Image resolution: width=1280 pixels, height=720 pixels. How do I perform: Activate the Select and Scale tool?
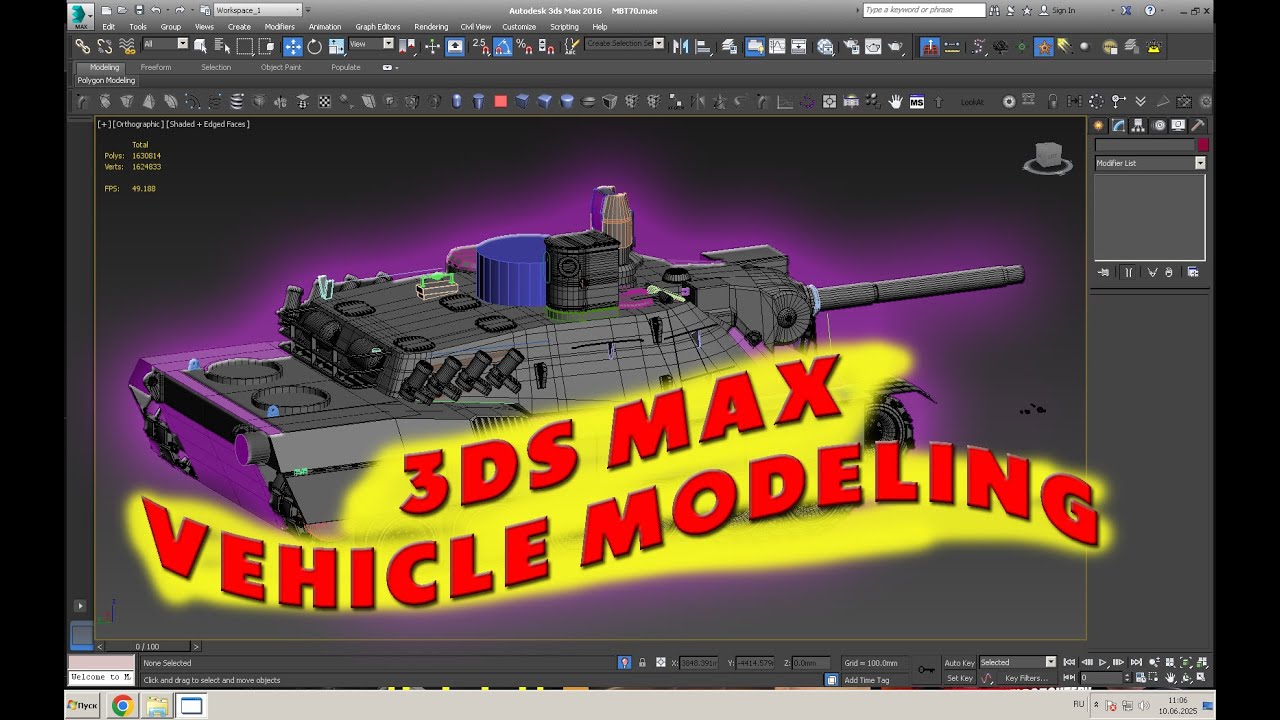(x=336, y=46)
